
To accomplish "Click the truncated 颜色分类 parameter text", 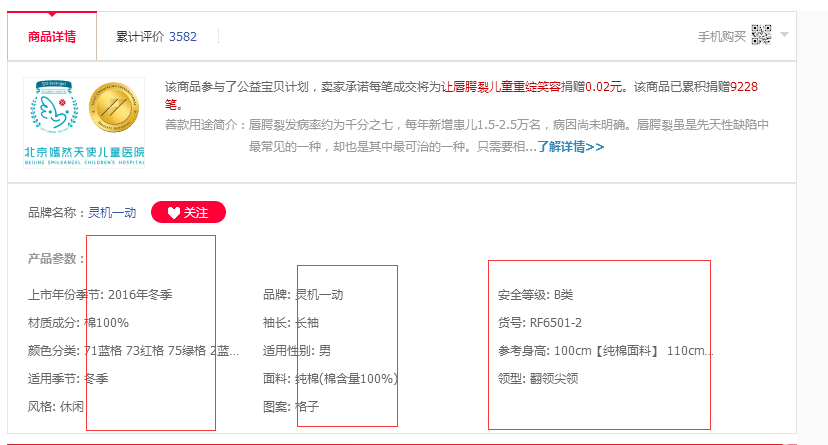I will 134,351.
